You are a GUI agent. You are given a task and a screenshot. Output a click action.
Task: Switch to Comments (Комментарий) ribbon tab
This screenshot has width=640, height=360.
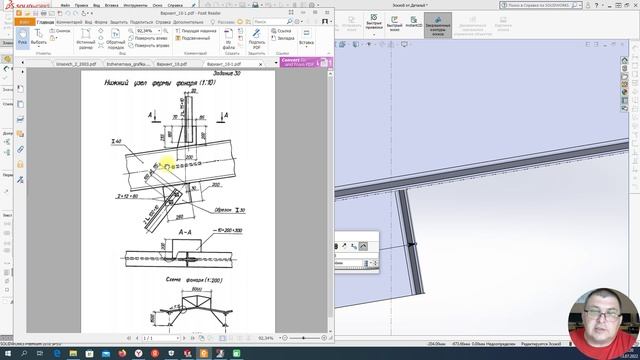[69, 22]
